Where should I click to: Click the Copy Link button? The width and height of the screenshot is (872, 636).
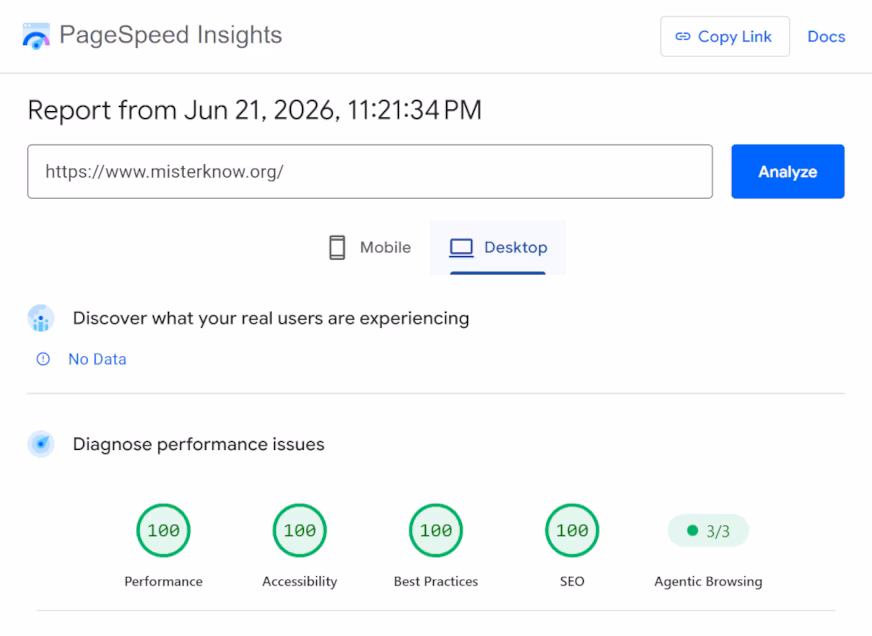(x=725, y=36)
